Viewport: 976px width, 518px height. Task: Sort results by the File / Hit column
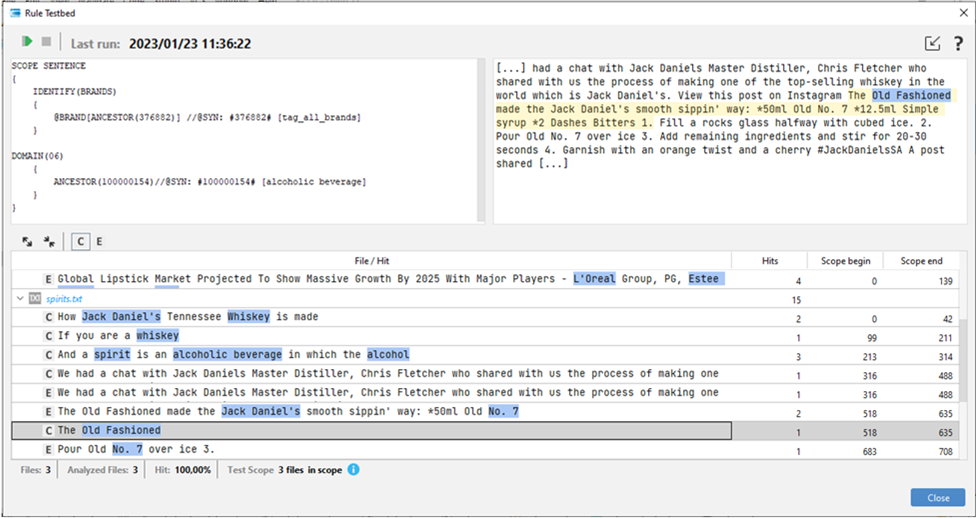click(x=370, y=261)
